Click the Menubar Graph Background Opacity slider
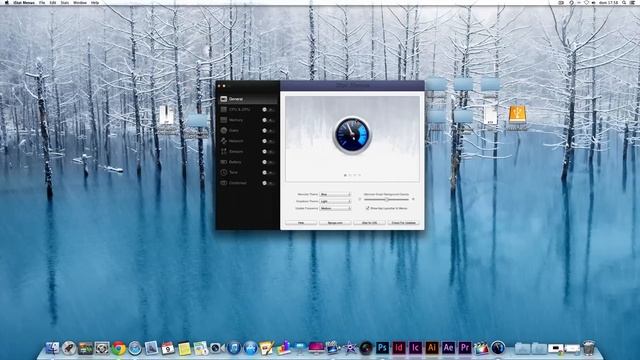 (386, 199)
